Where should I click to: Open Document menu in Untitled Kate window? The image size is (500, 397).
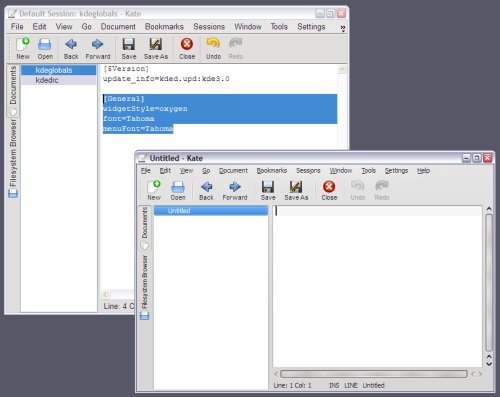tap(233, 171)
